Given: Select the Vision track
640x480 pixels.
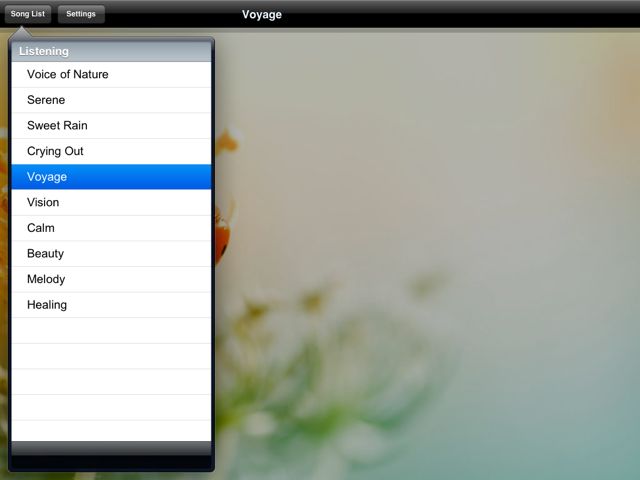Looking at the screenshot, I should point(111,202).
